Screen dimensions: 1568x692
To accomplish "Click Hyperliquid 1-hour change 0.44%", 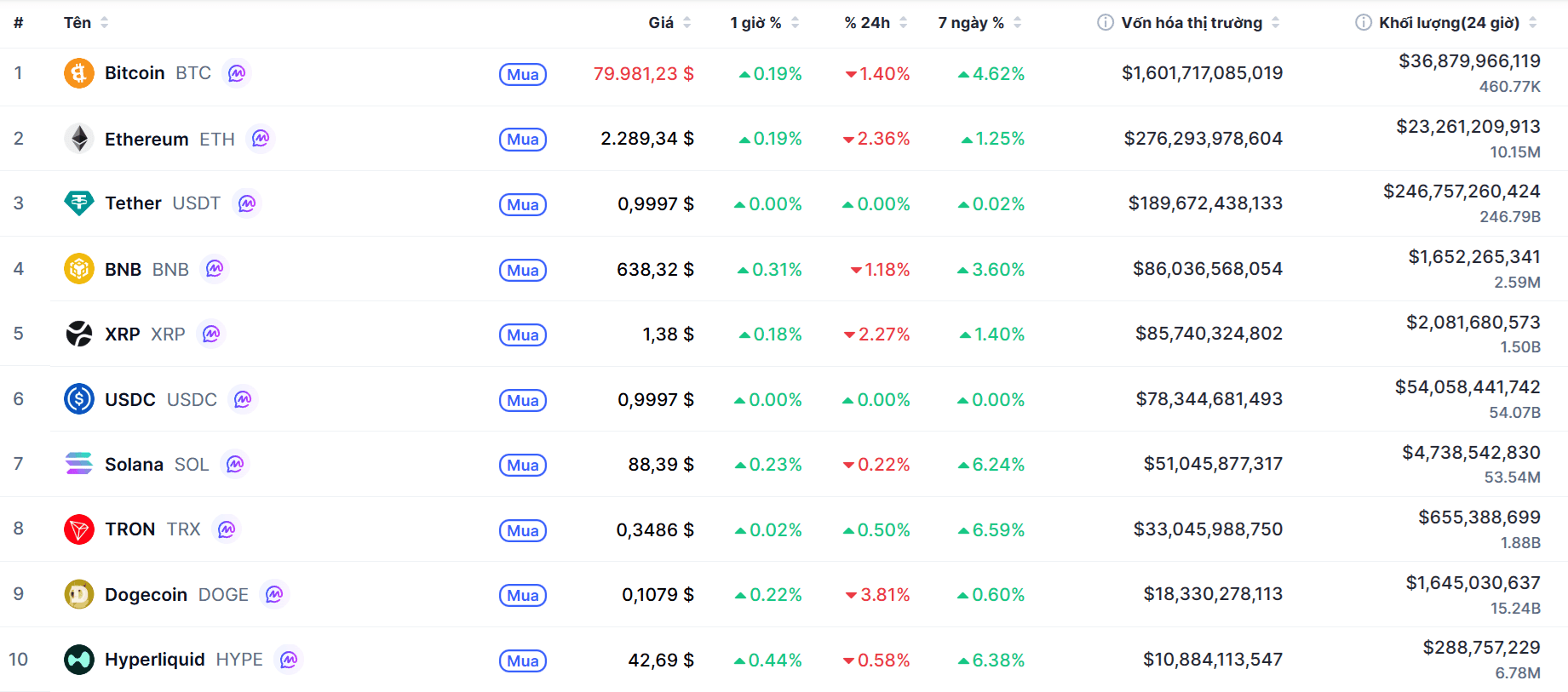I will coord(768,661).
